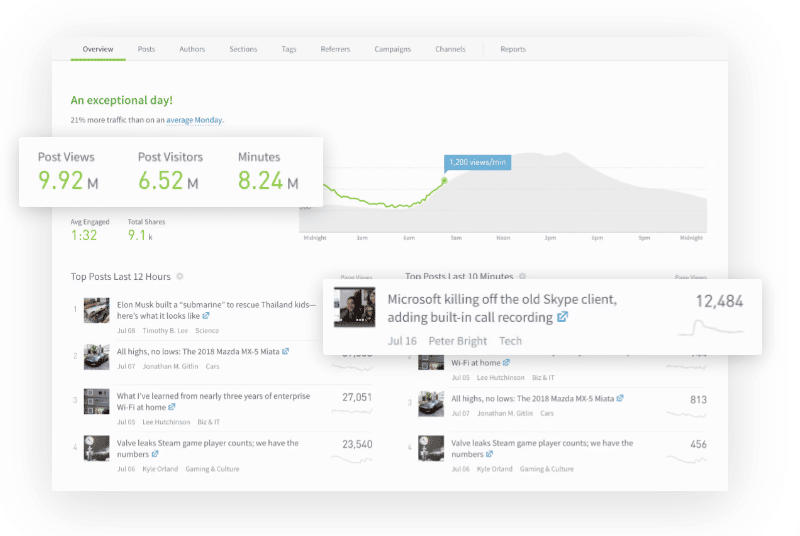Open Valve Steam post title in Last 12 Hours list
The height and width of the screenshot is (536, 800).
pos(208,448)
